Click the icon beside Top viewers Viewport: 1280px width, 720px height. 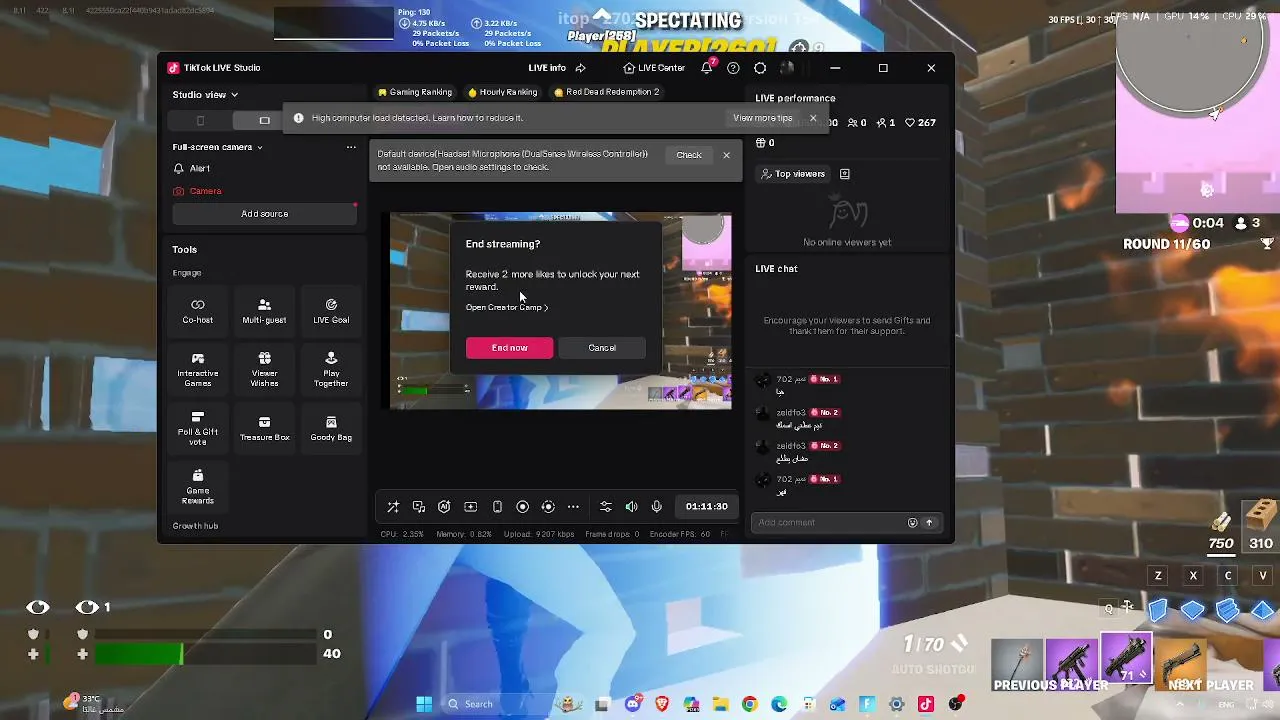pos(845,174)
